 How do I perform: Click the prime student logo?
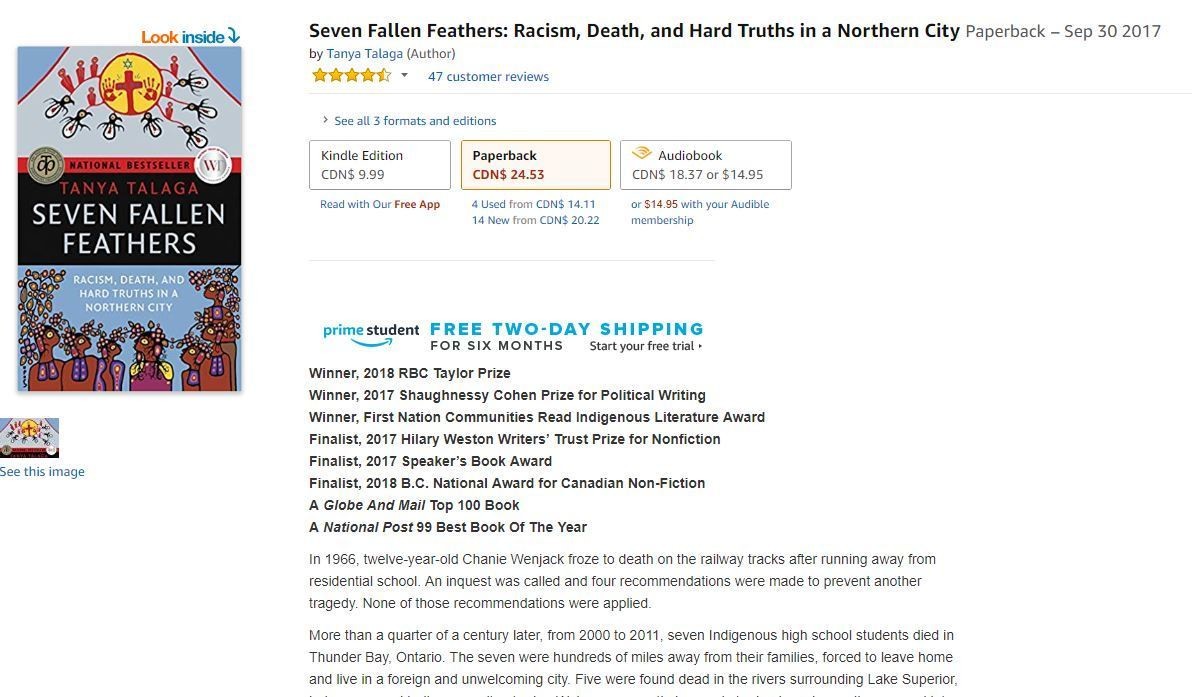pyautogui.click(x=371, y=334)
